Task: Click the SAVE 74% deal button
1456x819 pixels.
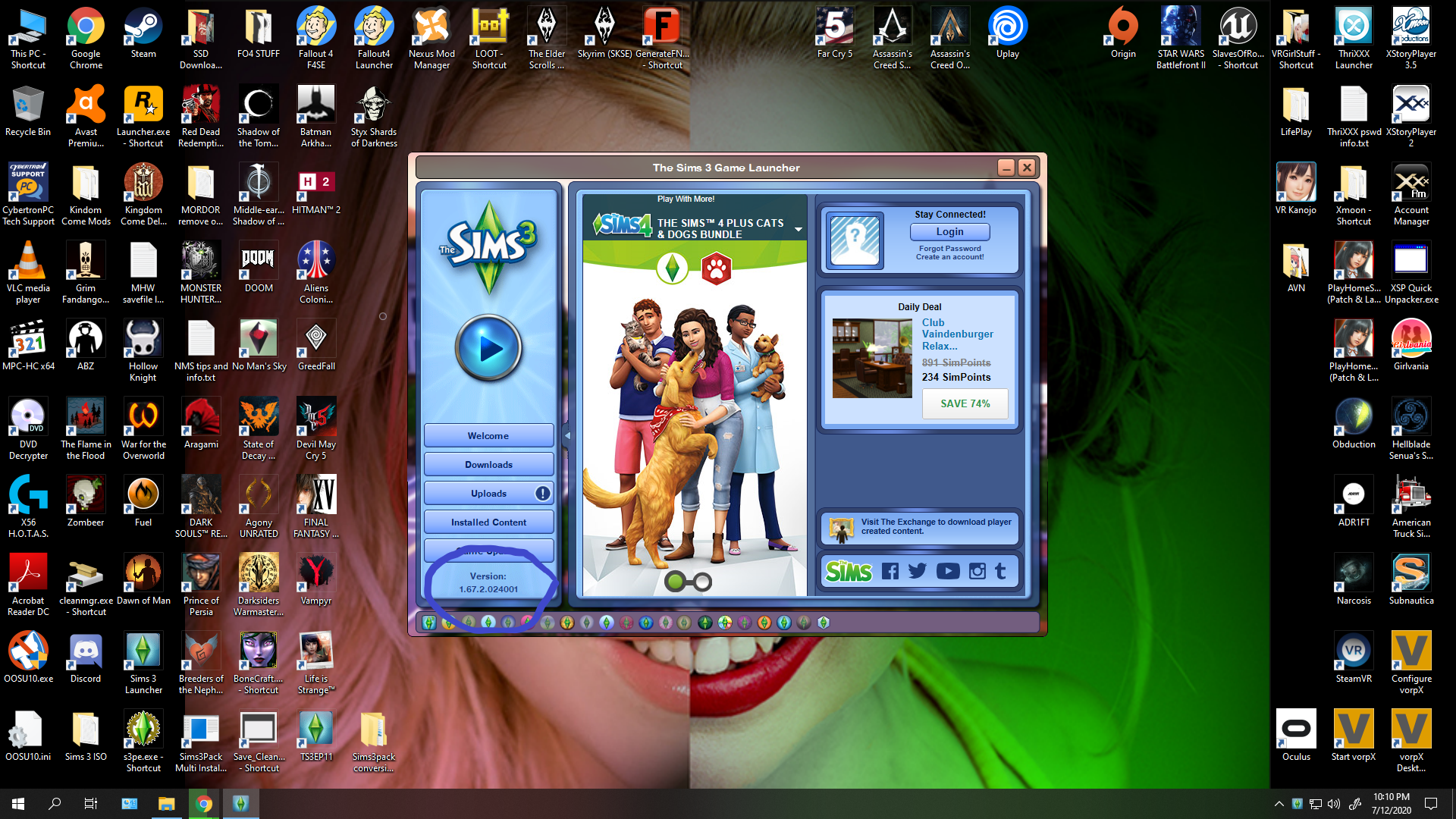Action: [x=965, y=403]
